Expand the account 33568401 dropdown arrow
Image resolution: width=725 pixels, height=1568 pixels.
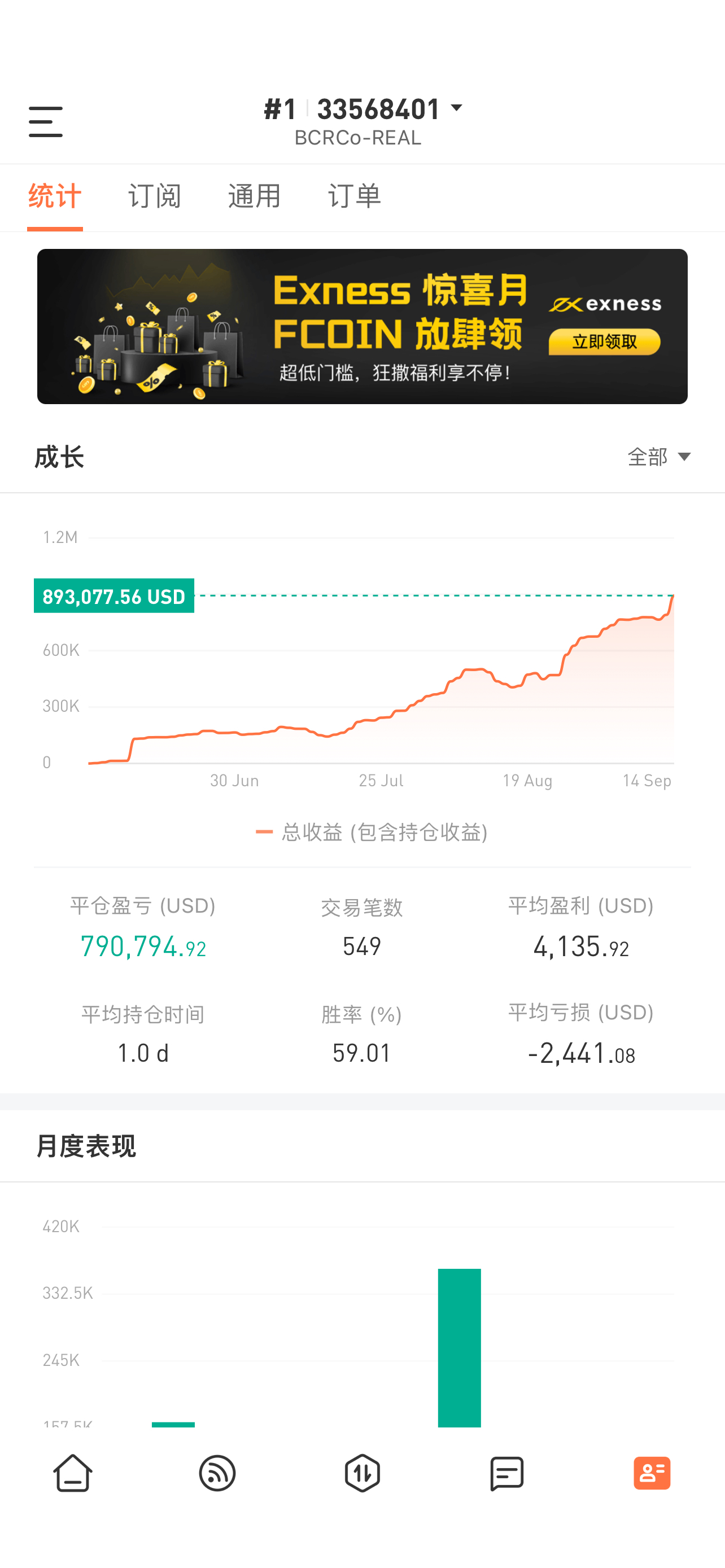[x=457, y=108]
